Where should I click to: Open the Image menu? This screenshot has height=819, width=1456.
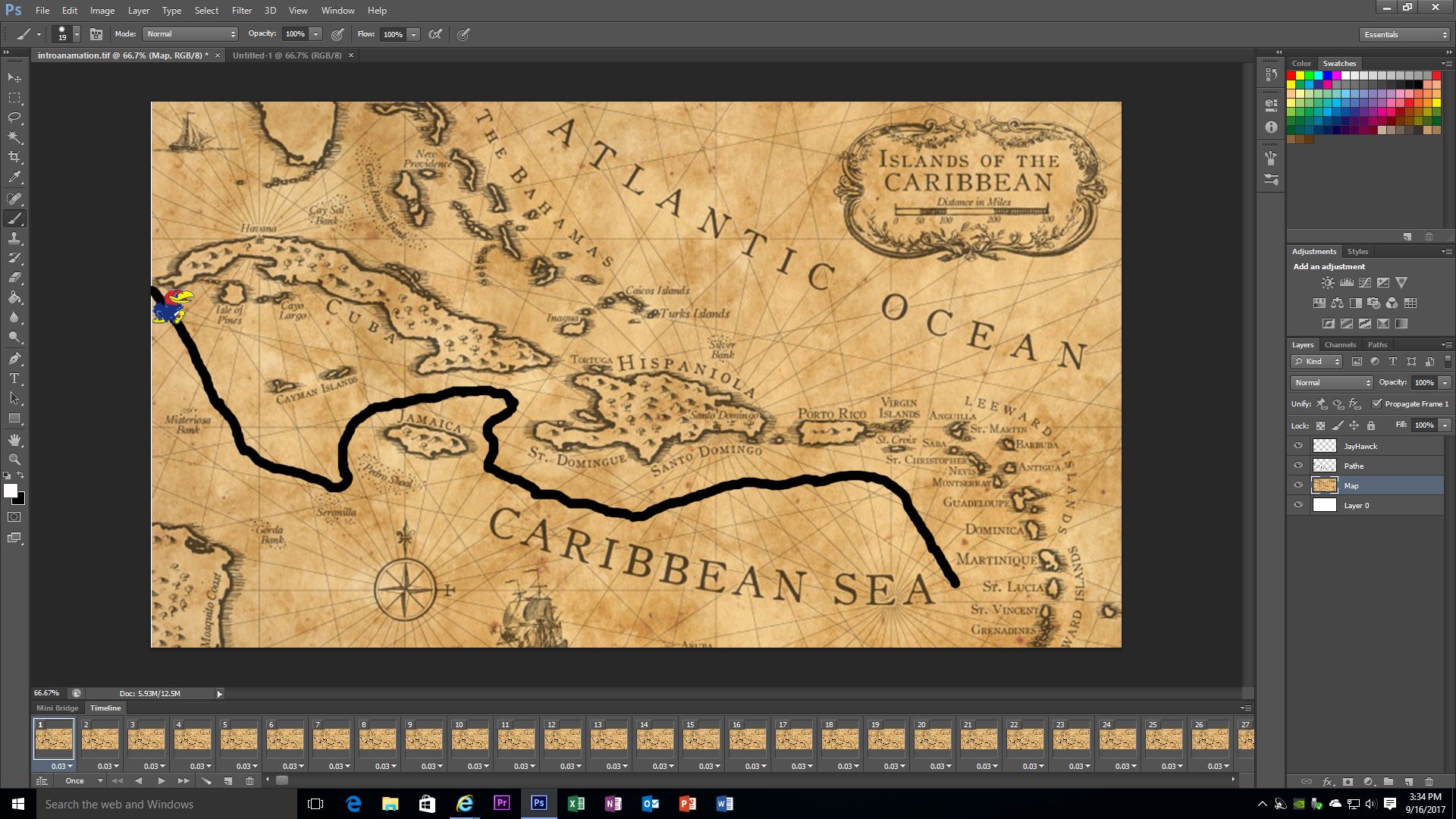[x=102, y=11]
